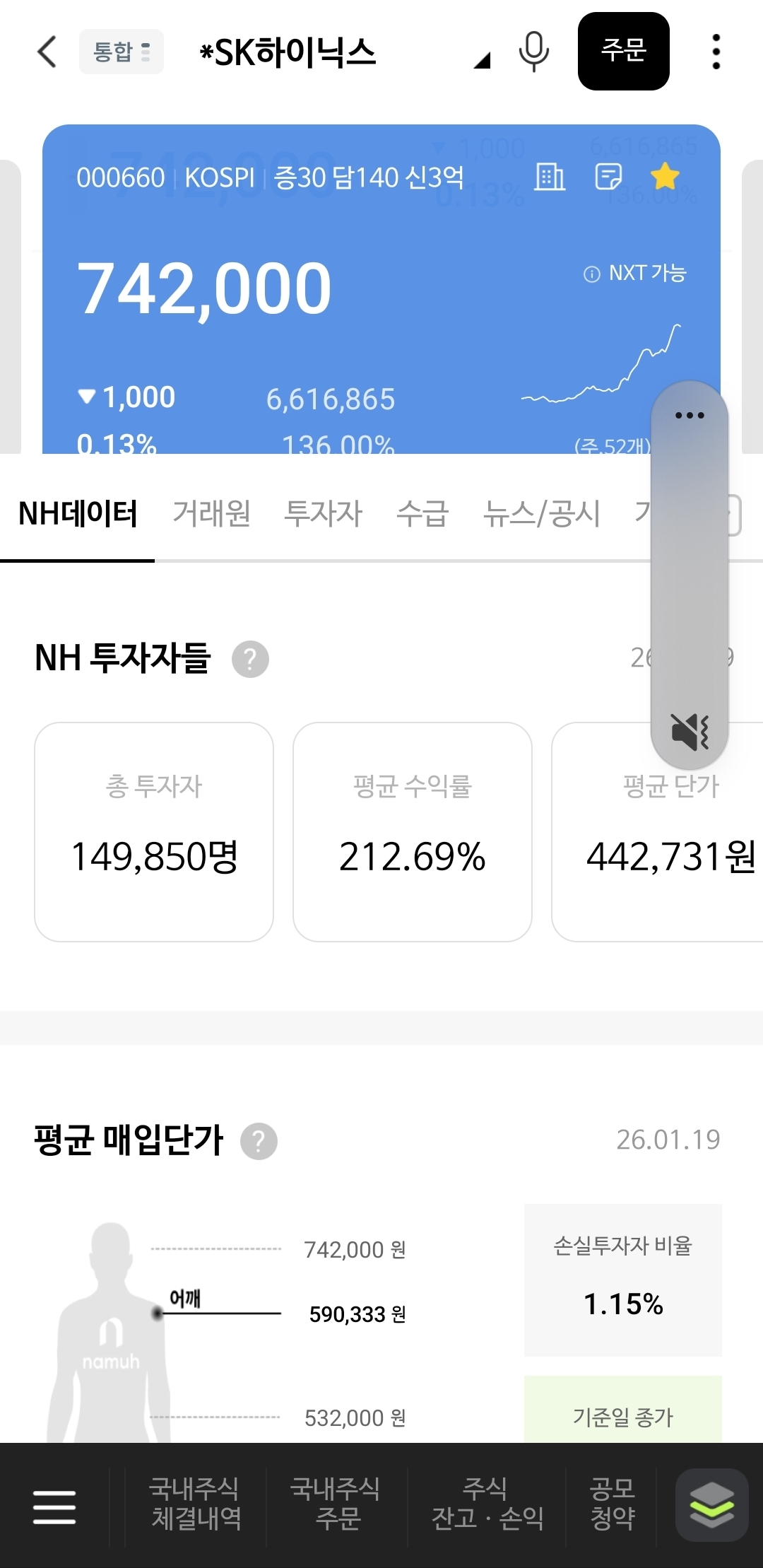Image resolution: width=763 pixels, height=1568 pixels.
Task: Switch the 통합 market selector
Action: 122,52
